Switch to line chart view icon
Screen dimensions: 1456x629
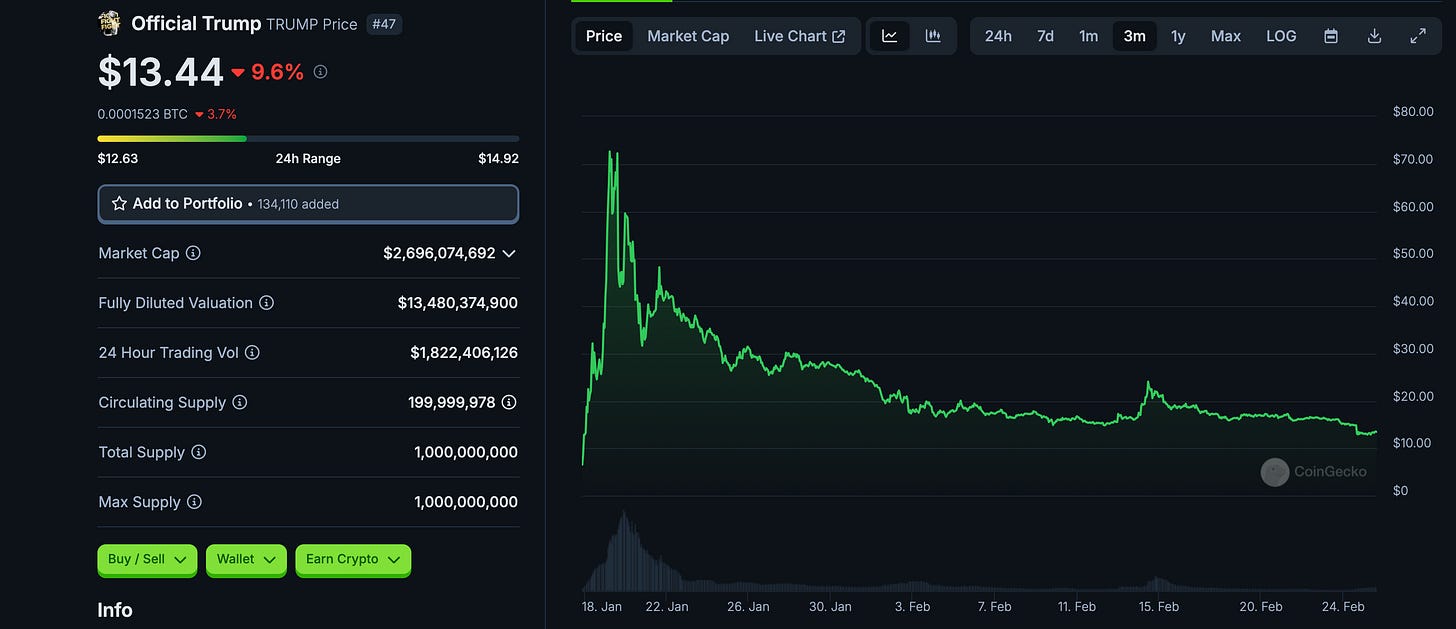[889, 36]
